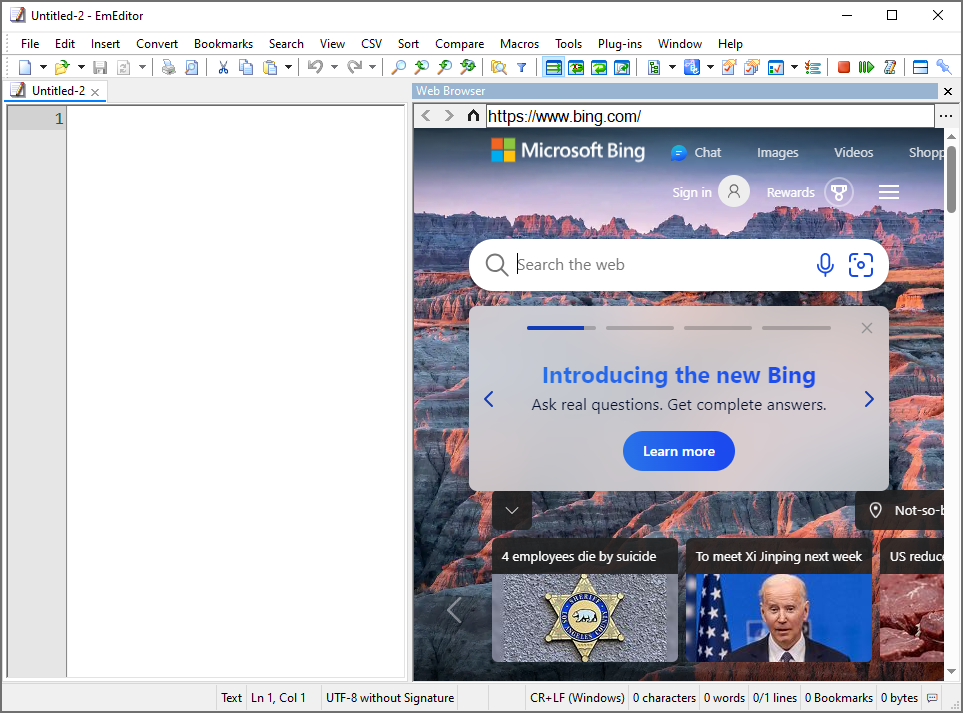Go back in the Web Browser panel
The height and width of the screenshot is (713, 963).
click(x=426, y=115)
